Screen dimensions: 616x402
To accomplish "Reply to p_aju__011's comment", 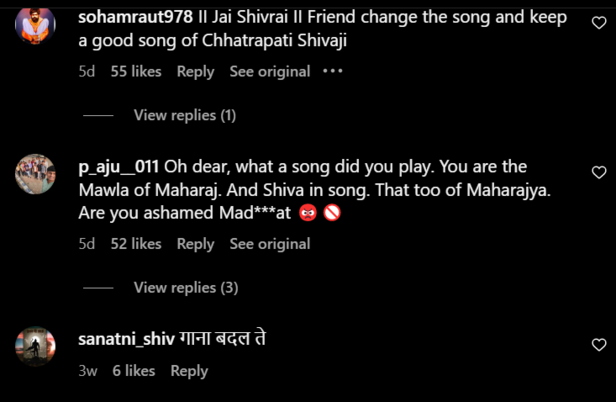I will [195, 243].
